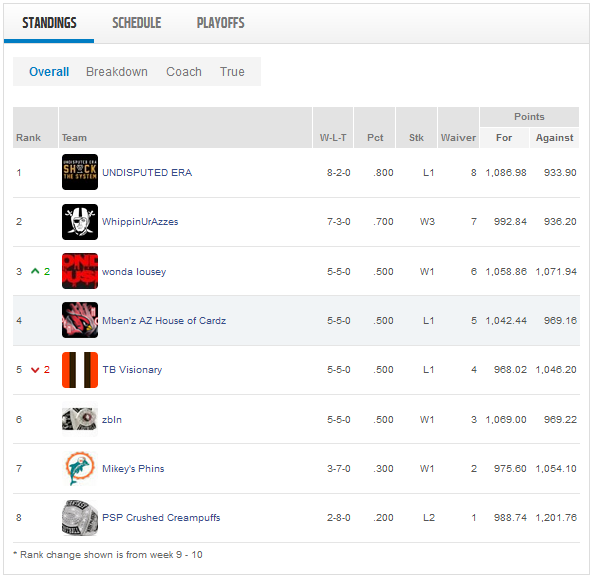Image resolution: width=594 pixels, height=582 pixels.
Task: Open the Playoffs tab
Action: (220, 23)
